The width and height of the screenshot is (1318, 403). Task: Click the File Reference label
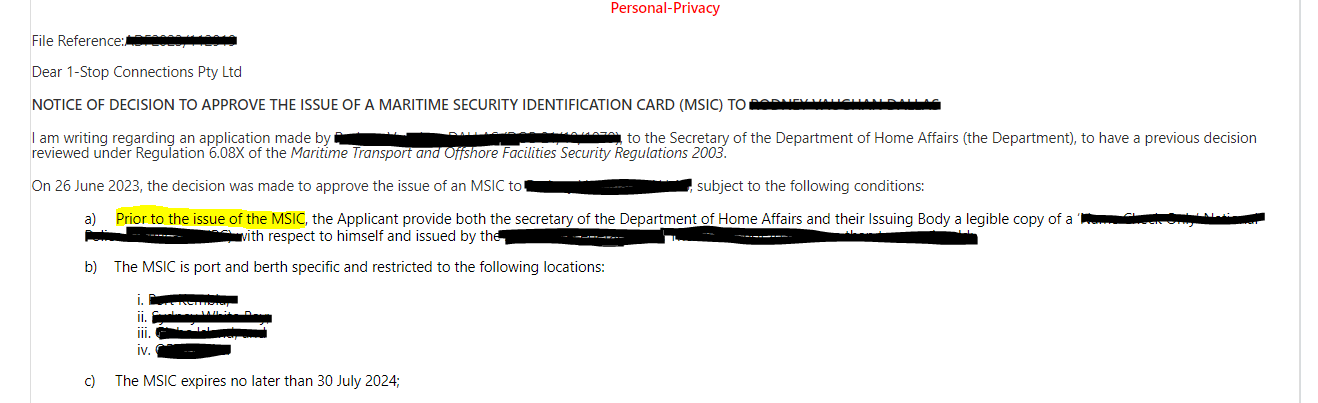78,41
